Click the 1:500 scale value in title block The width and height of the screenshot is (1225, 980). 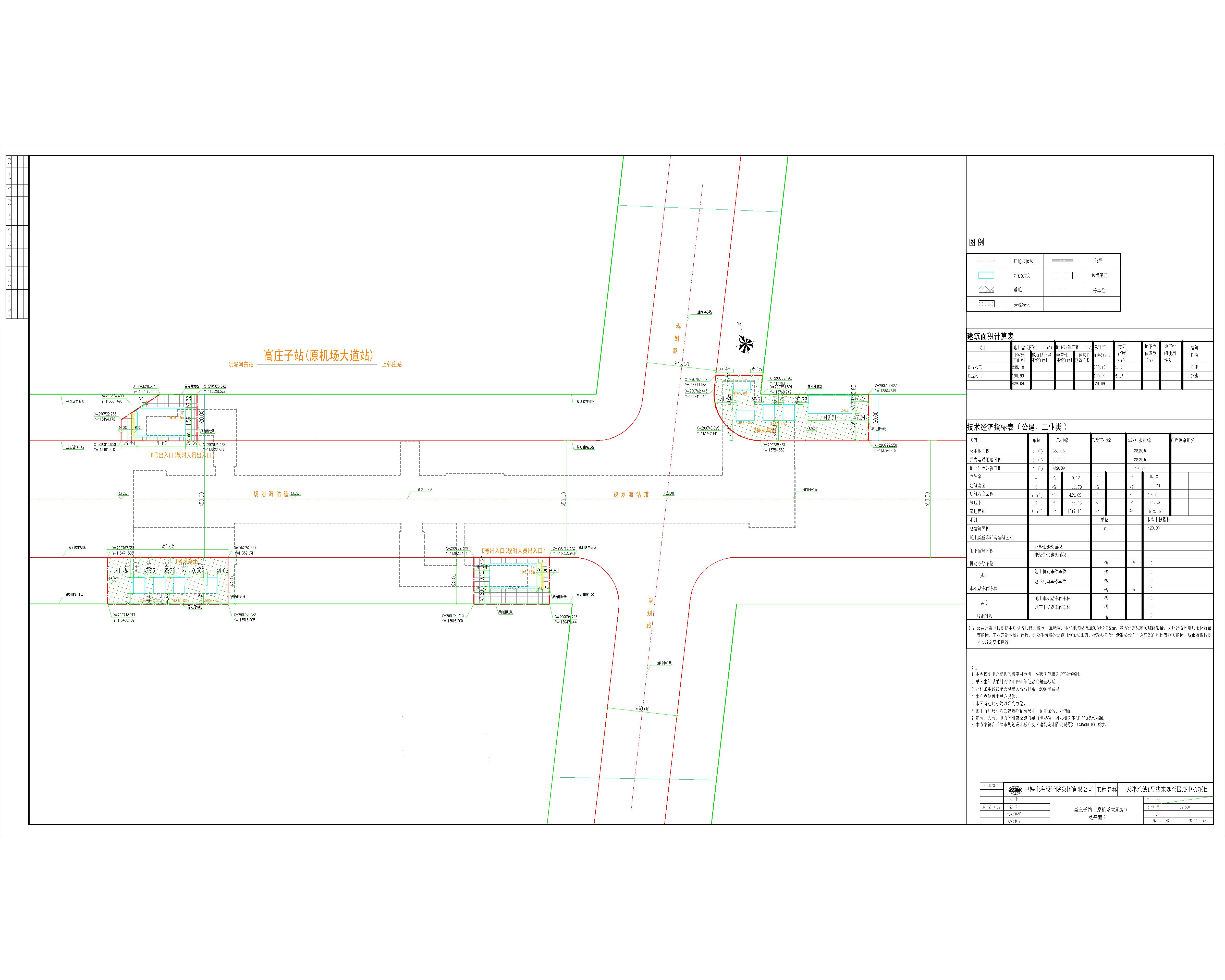[1185, 807]
